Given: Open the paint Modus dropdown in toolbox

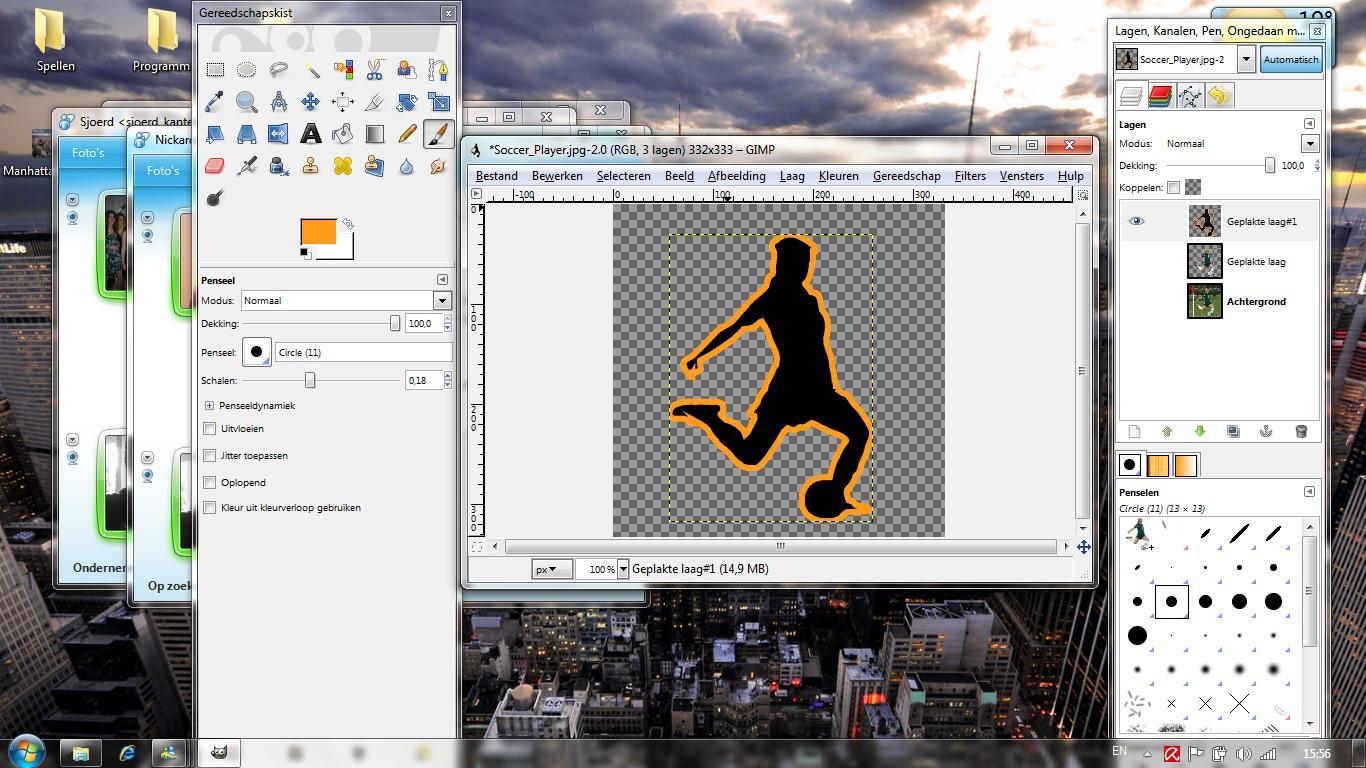Looking at the screenshot, I should pos(441,300).
